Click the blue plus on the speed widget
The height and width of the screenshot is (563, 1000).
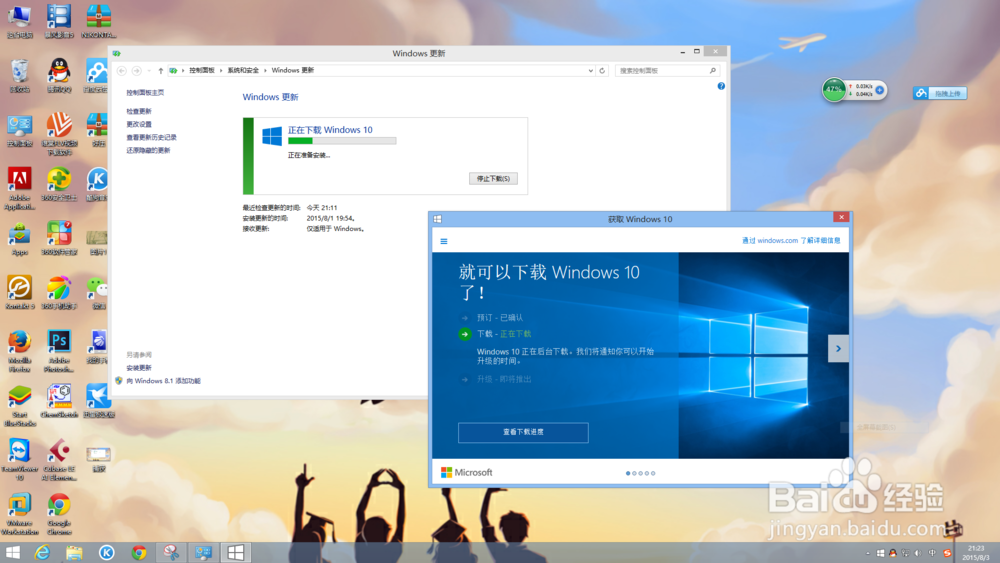[879, 90]
